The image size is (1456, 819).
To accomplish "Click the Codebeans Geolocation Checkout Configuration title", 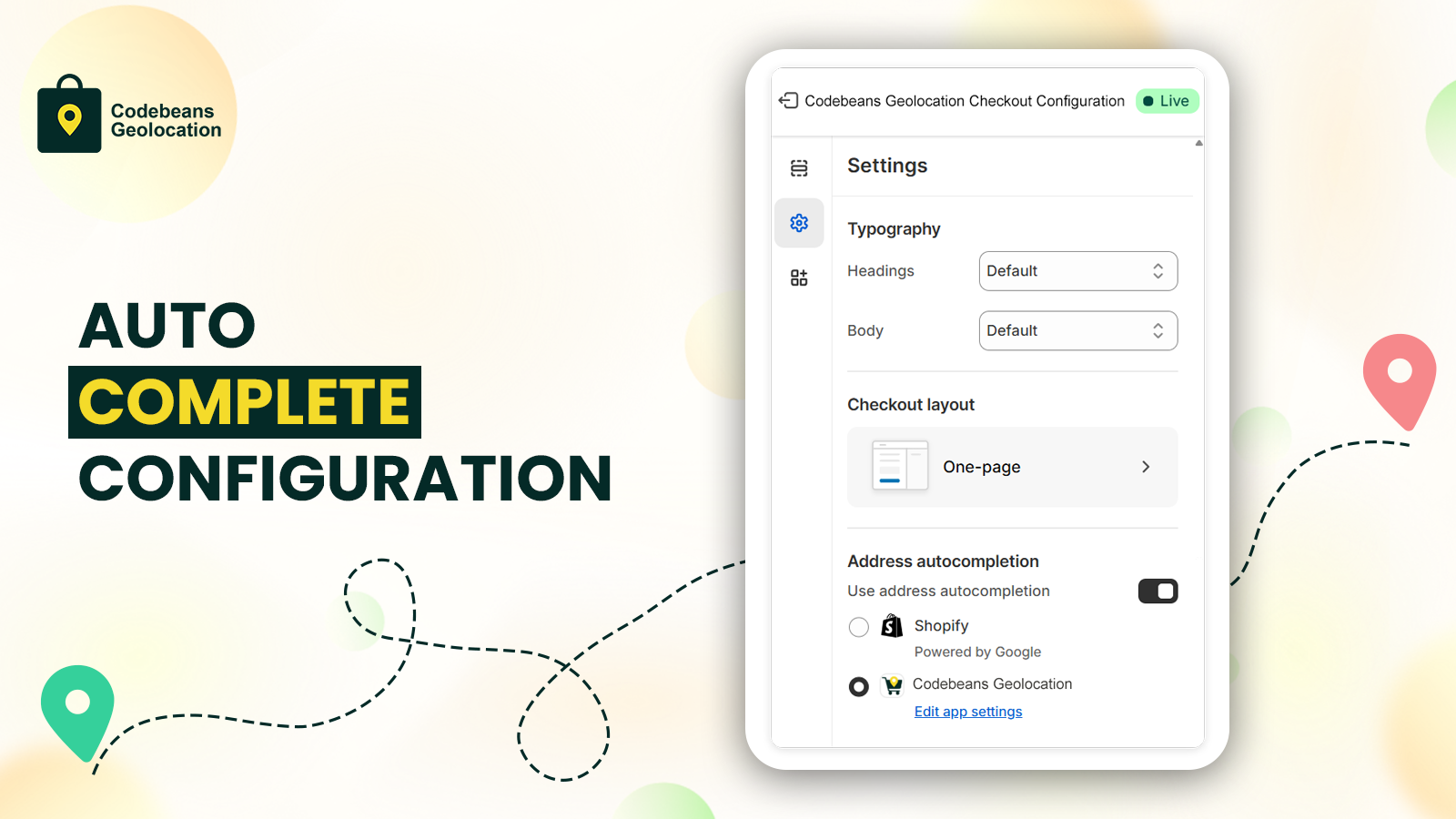I will pyautogui.click(x=965, y=101).
